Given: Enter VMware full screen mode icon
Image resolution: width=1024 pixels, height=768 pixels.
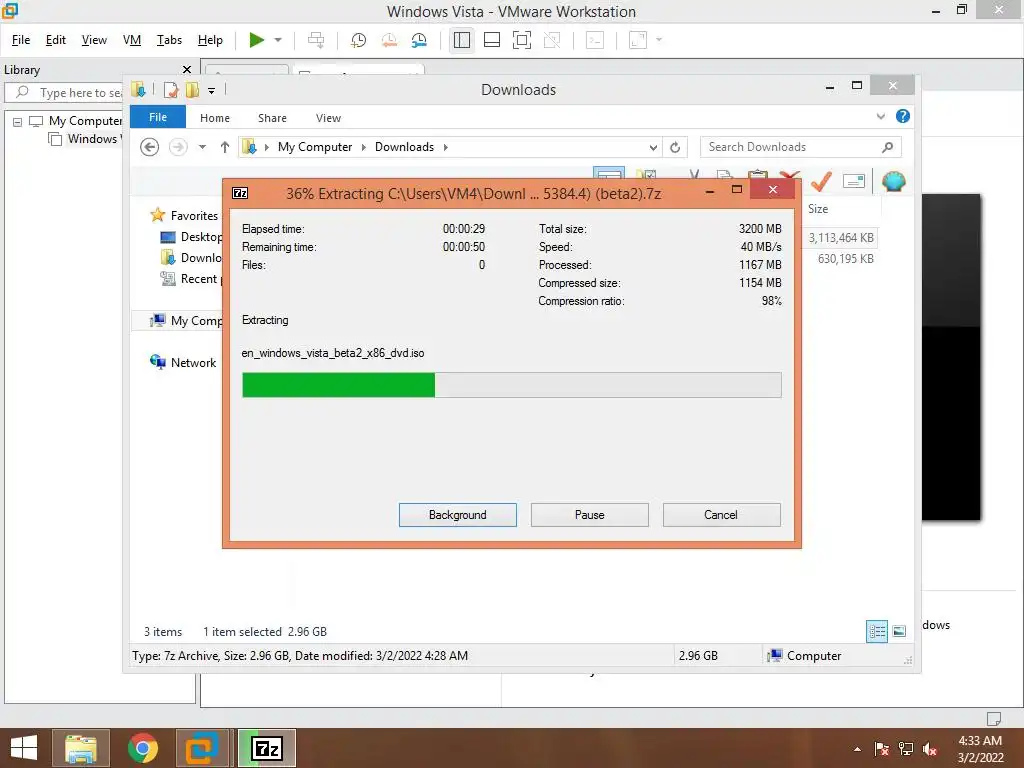Looking at the screenshot, I should pos(522,40).
